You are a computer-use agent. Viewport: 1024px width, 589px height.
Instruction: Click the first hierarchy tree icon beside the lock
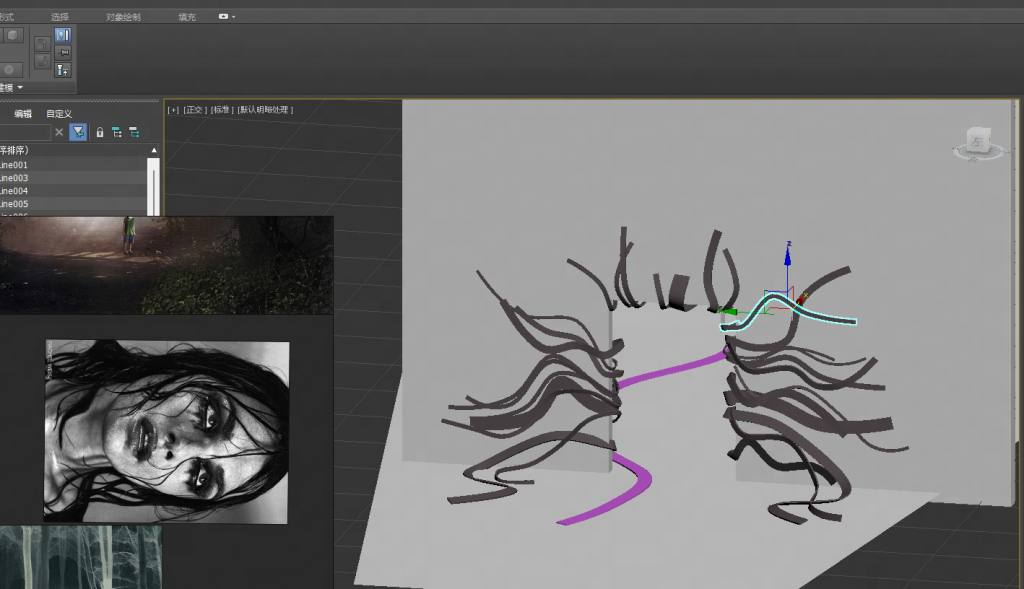coord(116,132)
